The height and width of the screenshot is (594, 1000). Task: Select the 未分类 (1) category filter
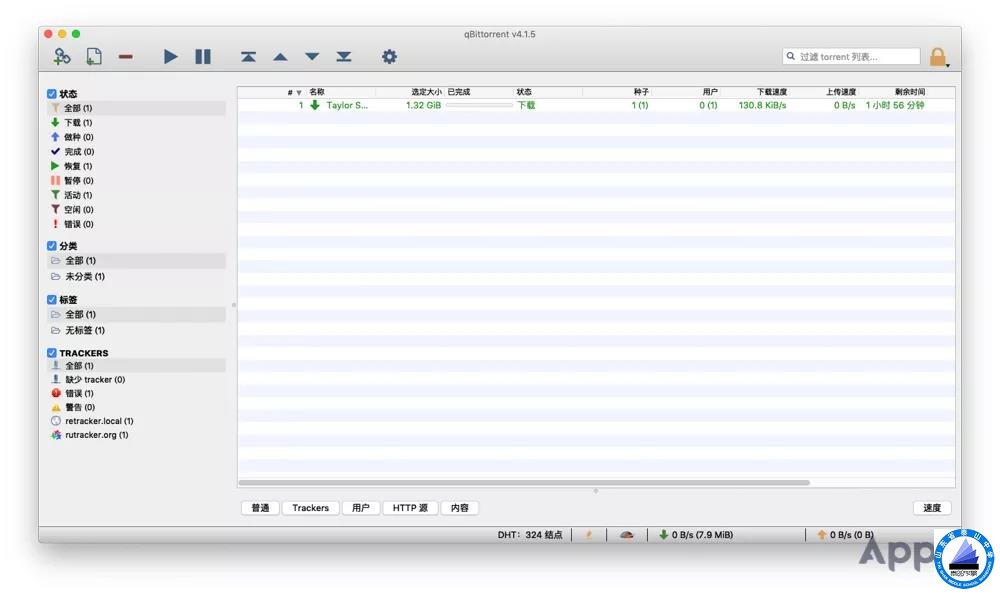[x=85, y=276]
